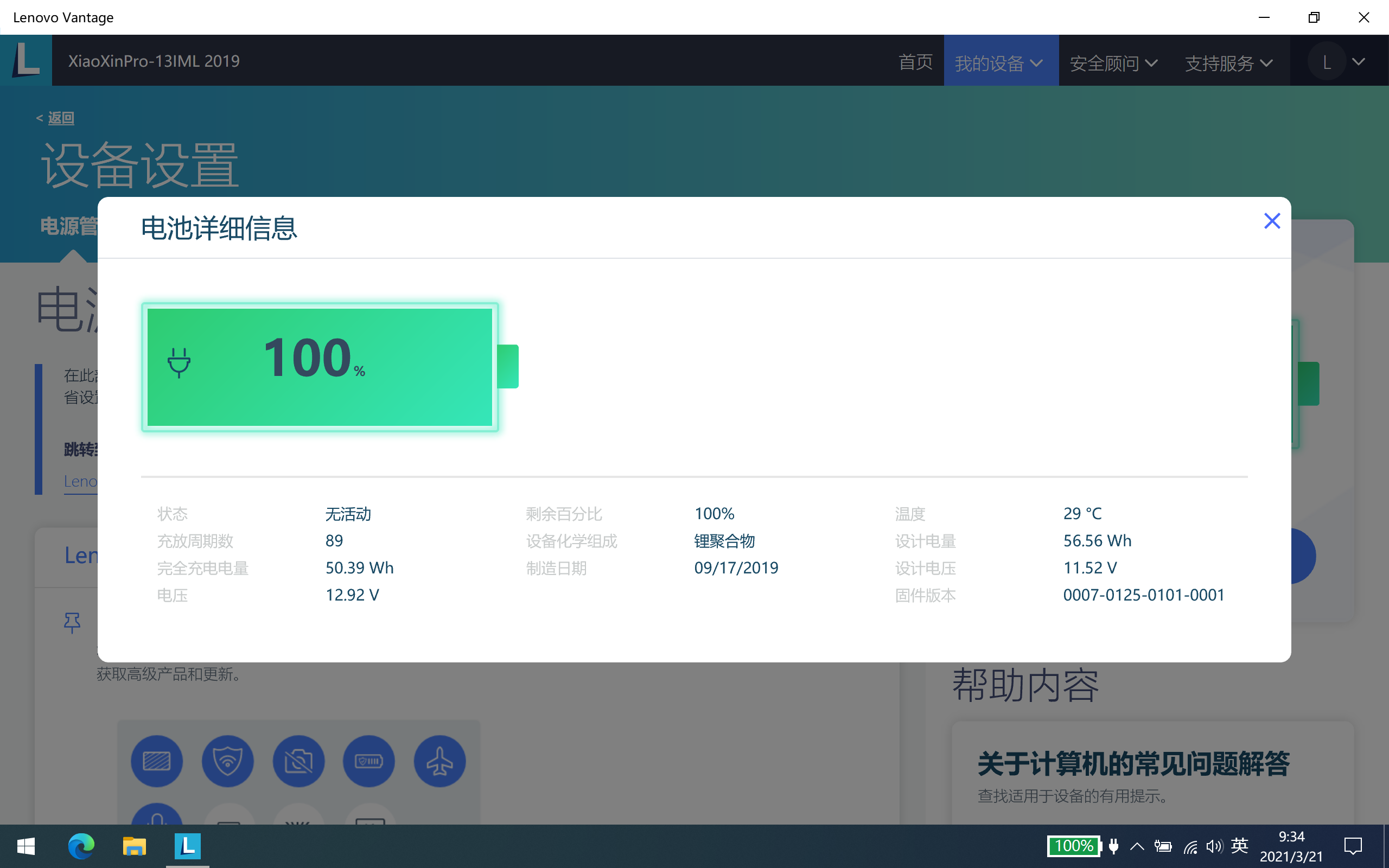Click the battery conservation mode icon
This screenshot has width=1389, height=868.
coord(368,761)
